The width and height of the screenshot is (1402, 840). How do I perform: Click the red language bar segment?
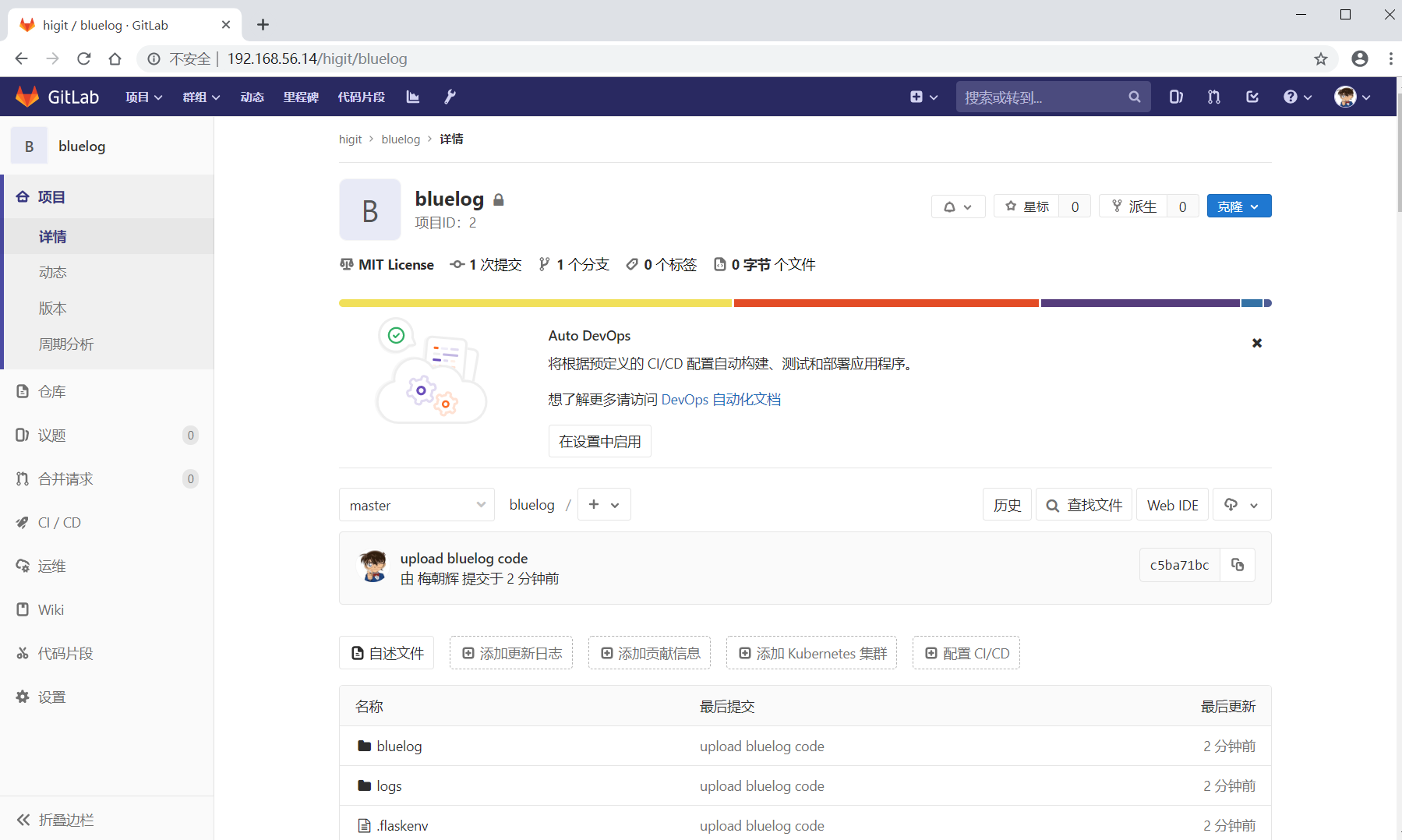point(886,303)
